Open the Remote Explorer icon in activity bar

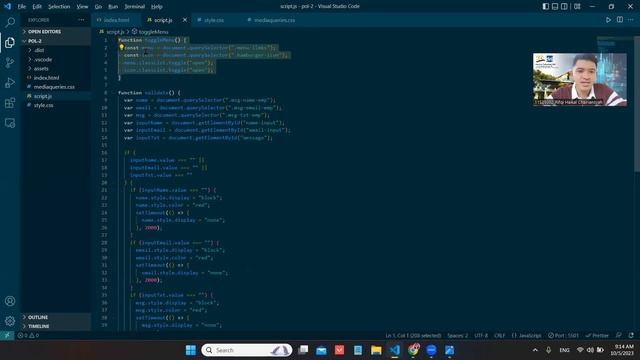[x=10, y=122]
